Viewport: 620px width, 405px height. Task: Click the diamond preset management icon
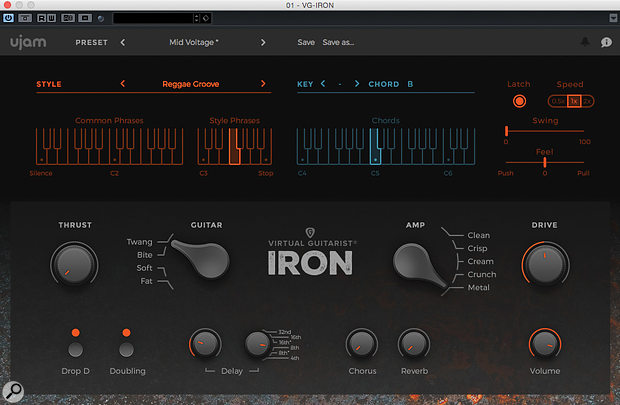click(206, 18)
